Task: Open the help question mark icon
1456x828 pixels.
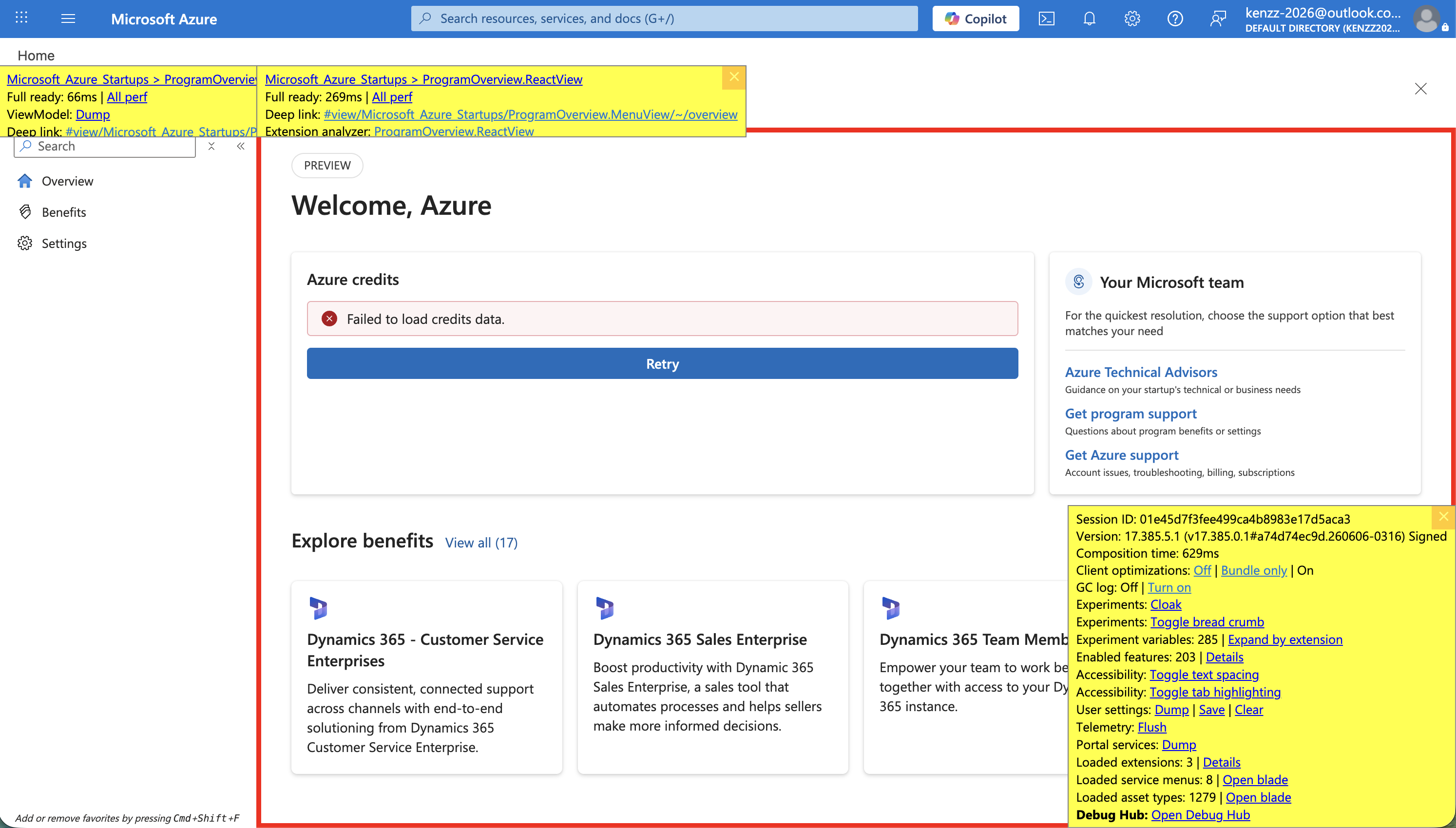Action: click(1175, 19)
